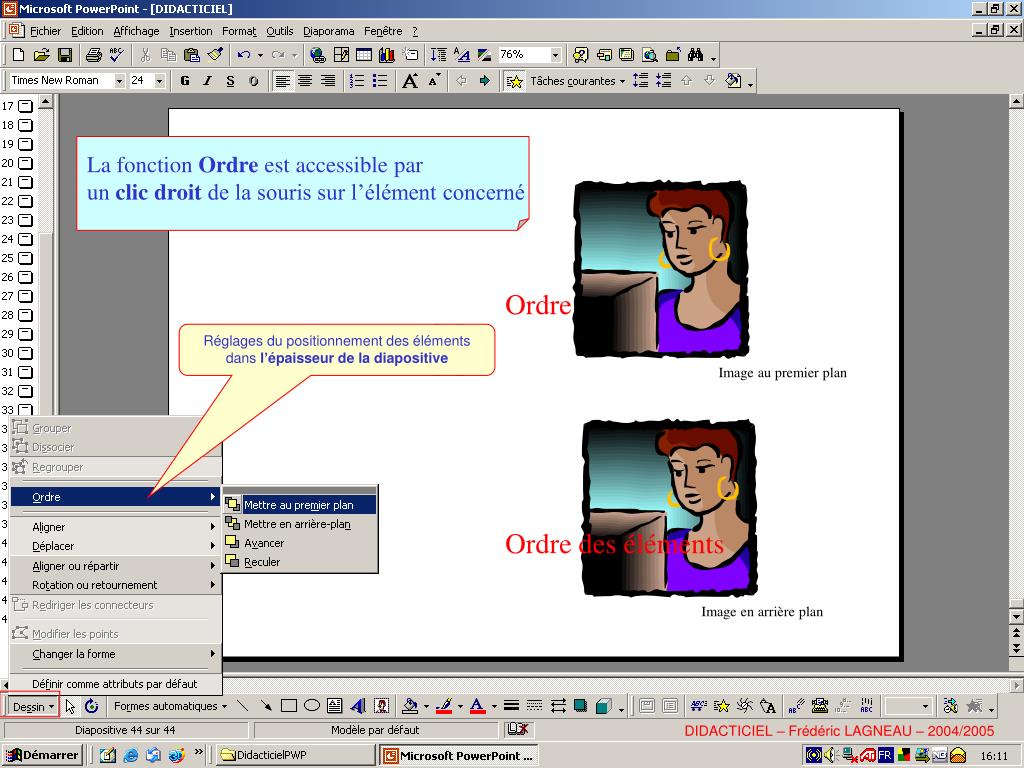
Task: Choose Rotation ou retournement entry
Action: coord(116,584)
